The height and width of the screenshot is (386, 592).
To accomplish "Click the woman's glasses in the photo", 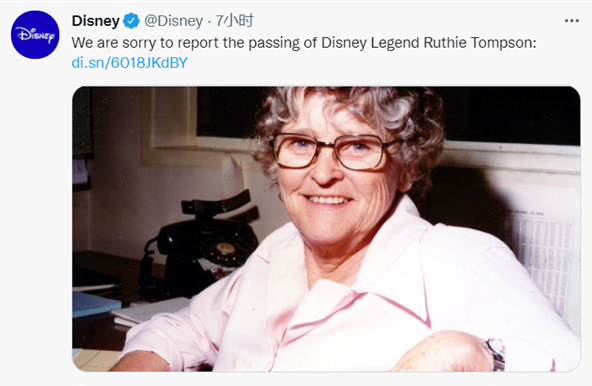I will [332, 151].
